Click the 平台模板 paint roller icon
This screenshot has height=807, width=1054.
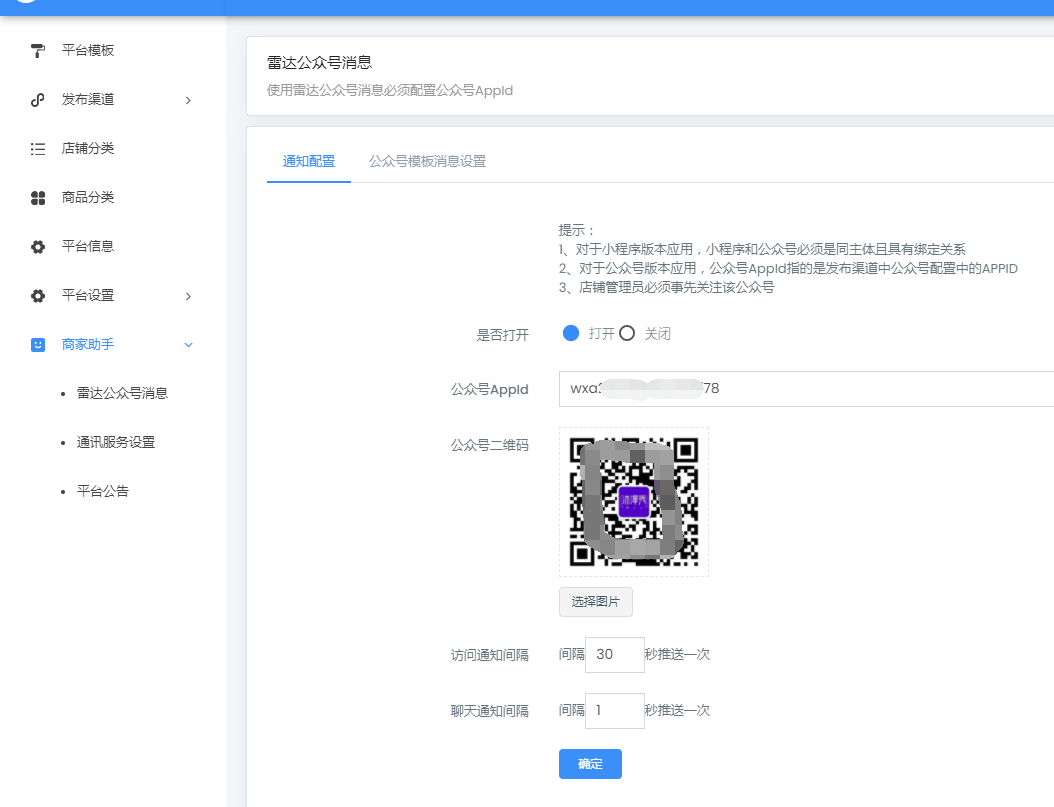[38, 50]
